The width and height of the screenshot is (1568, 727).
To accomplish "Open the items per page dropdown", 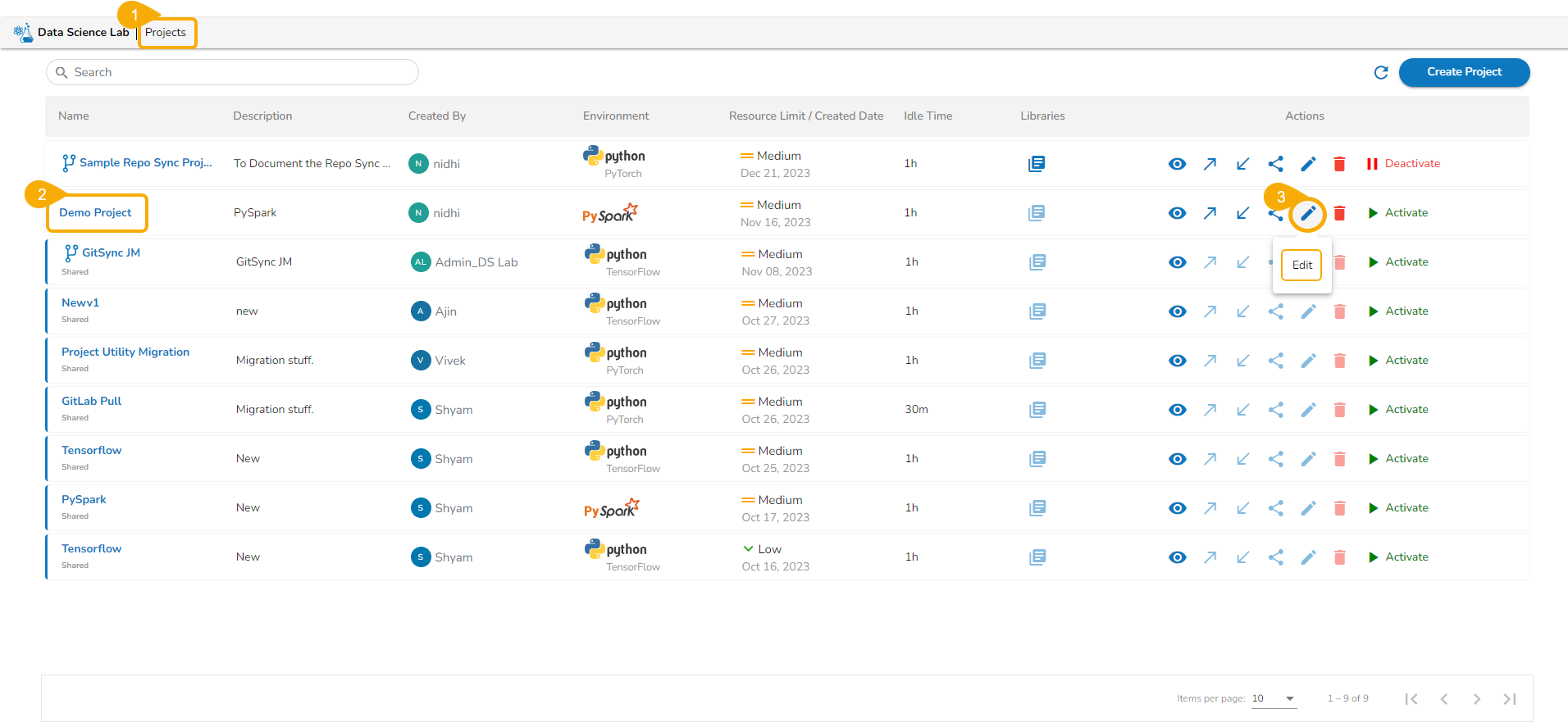I will tap(1274, 699).
